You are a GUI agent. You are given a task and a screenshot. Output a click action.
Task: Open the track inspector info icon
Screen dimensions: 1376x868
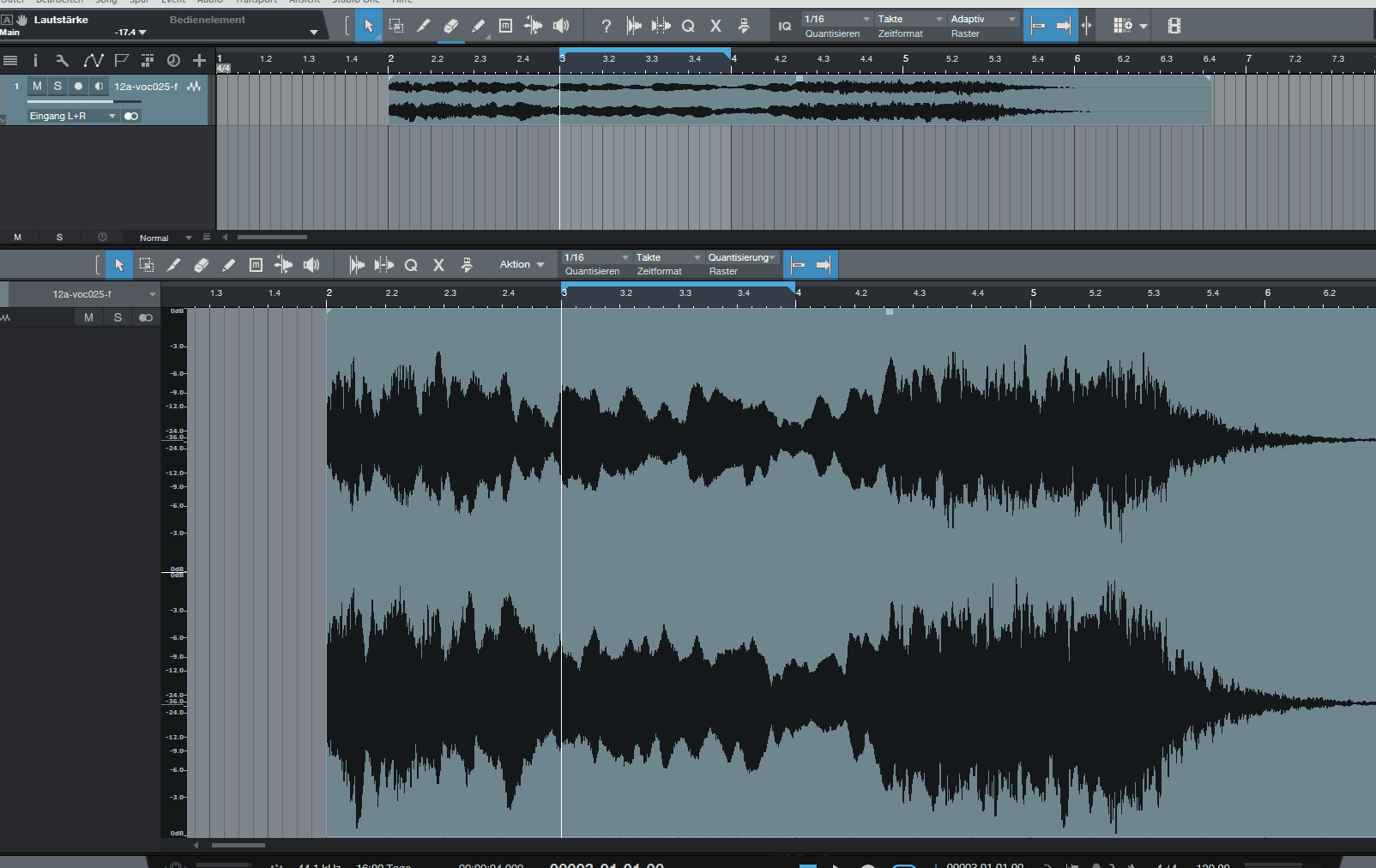coord(35,60)
